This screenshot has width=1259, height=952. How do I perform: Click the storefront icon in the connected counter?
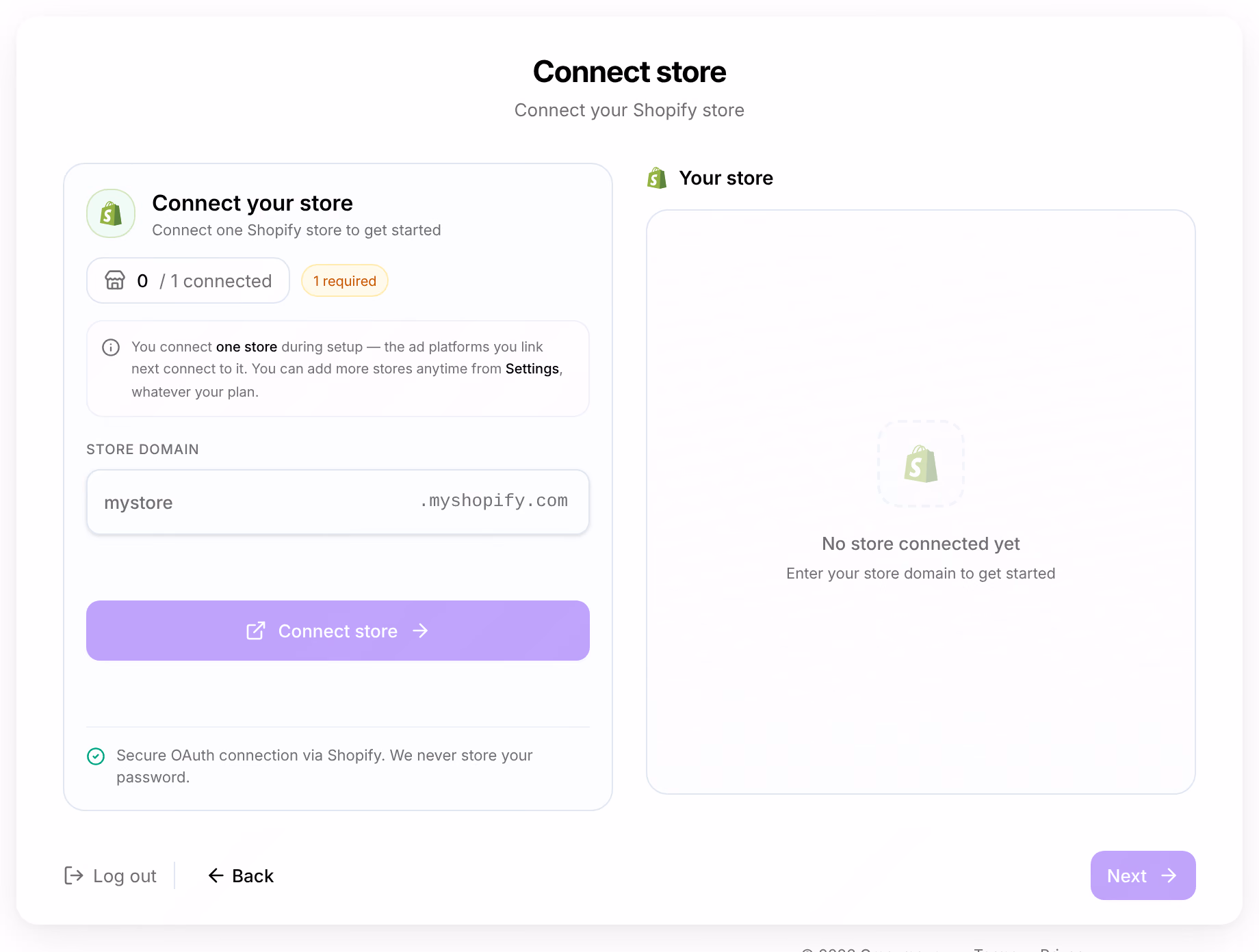point(115,280)
